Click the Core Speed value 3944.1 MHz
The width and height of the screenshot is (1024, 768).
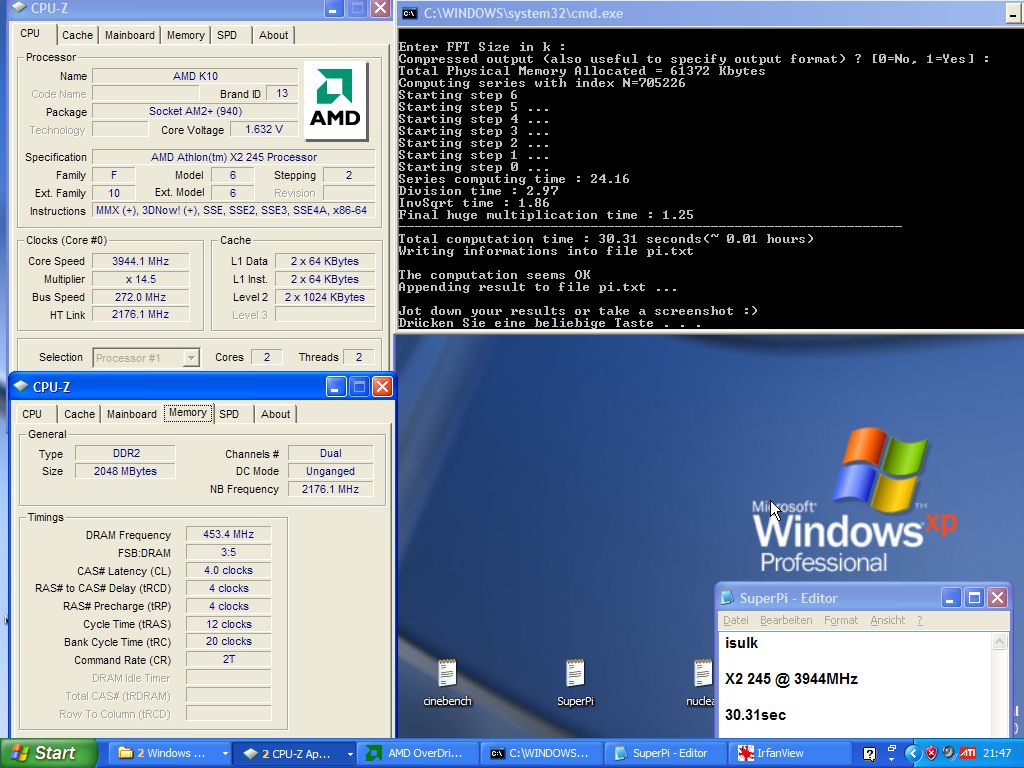(x=140, y=261)
